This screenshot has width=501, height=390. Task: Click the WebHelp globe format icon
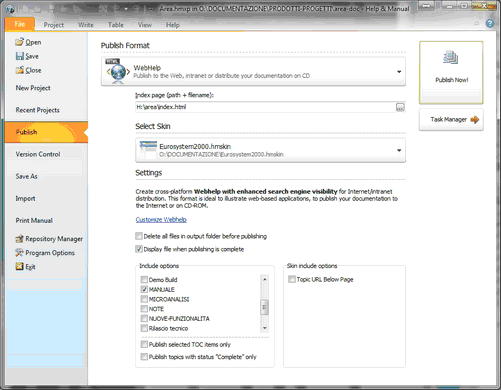coord(118,71)
